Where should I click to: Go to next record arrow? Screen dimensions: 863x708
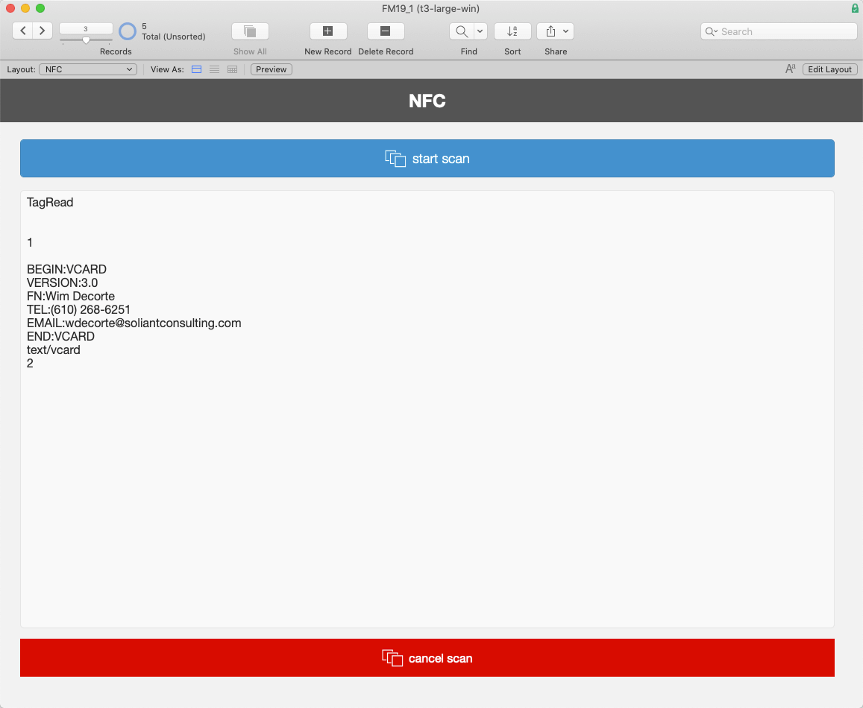click(x=42, y=31)
